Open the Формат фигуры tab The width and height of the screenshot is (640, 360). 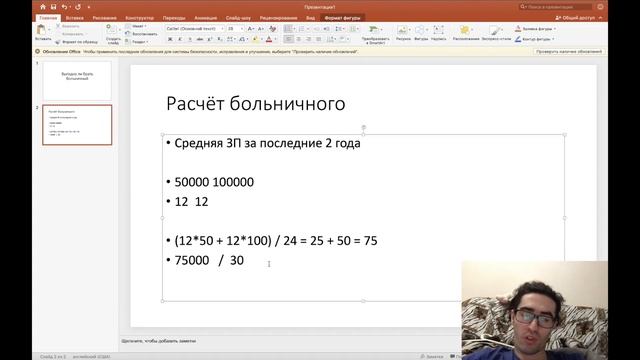[x=342, y=18]
